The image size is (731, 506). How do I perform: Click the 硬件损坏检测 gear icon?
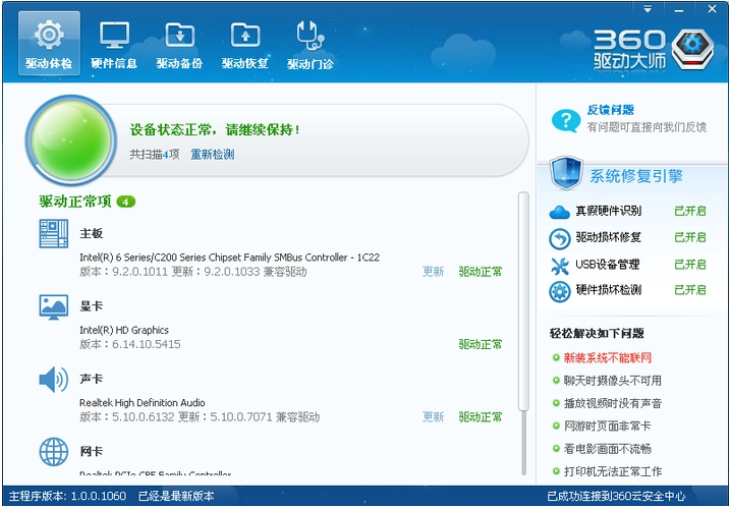(x=559, y=291)
